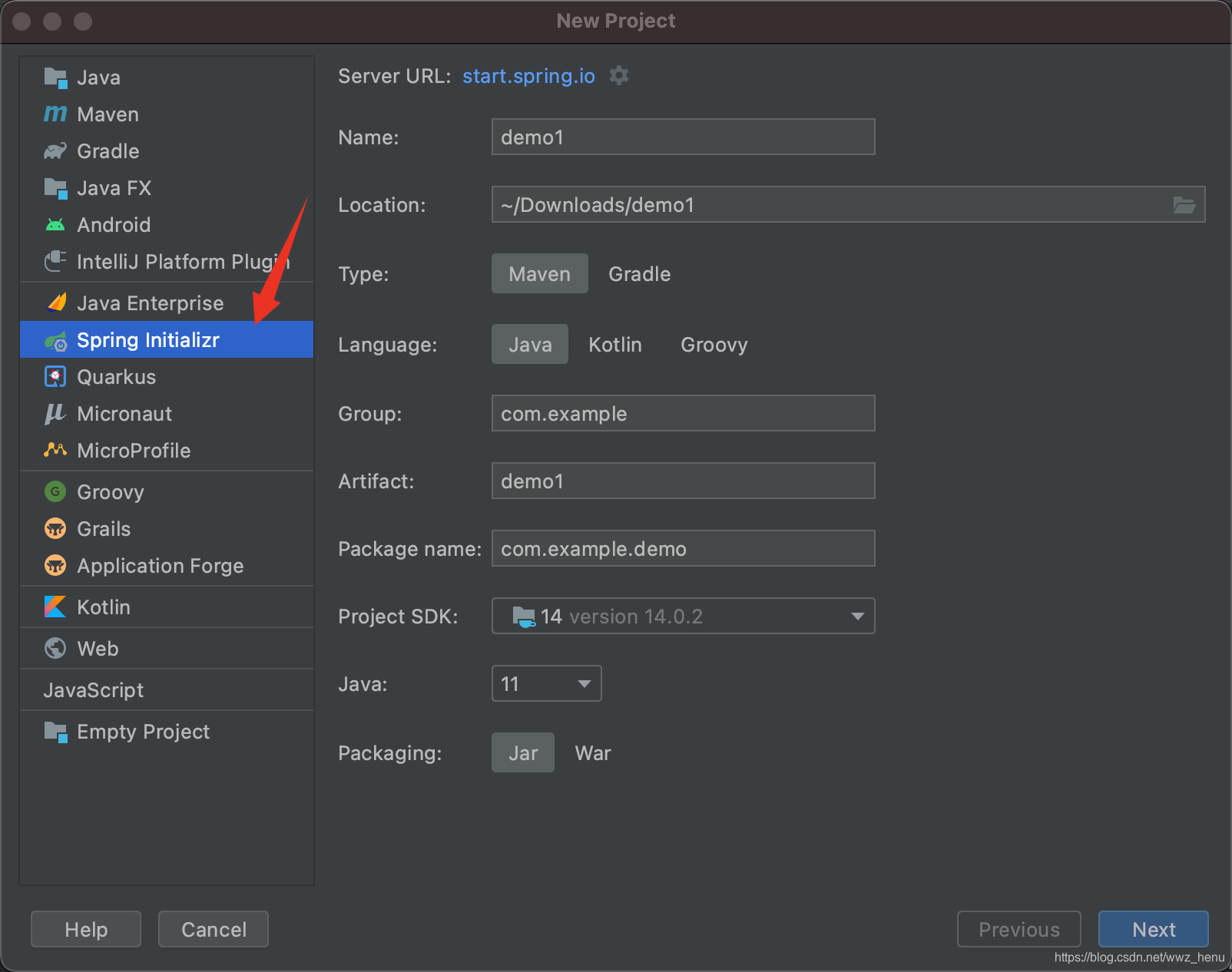Click the Grails logo icon

click(x=55, y=529)
